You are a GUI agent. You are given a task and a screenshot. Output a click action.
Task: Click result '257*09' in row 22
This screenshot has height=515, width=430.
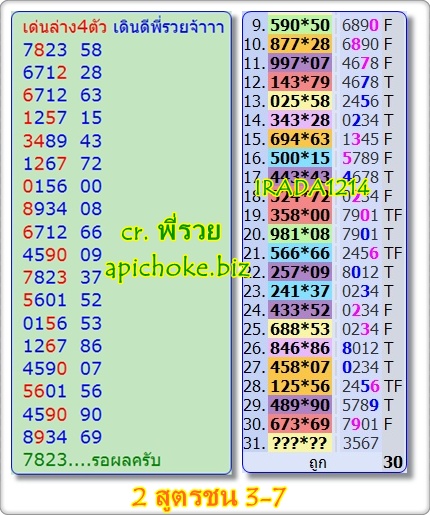(300, 272)
